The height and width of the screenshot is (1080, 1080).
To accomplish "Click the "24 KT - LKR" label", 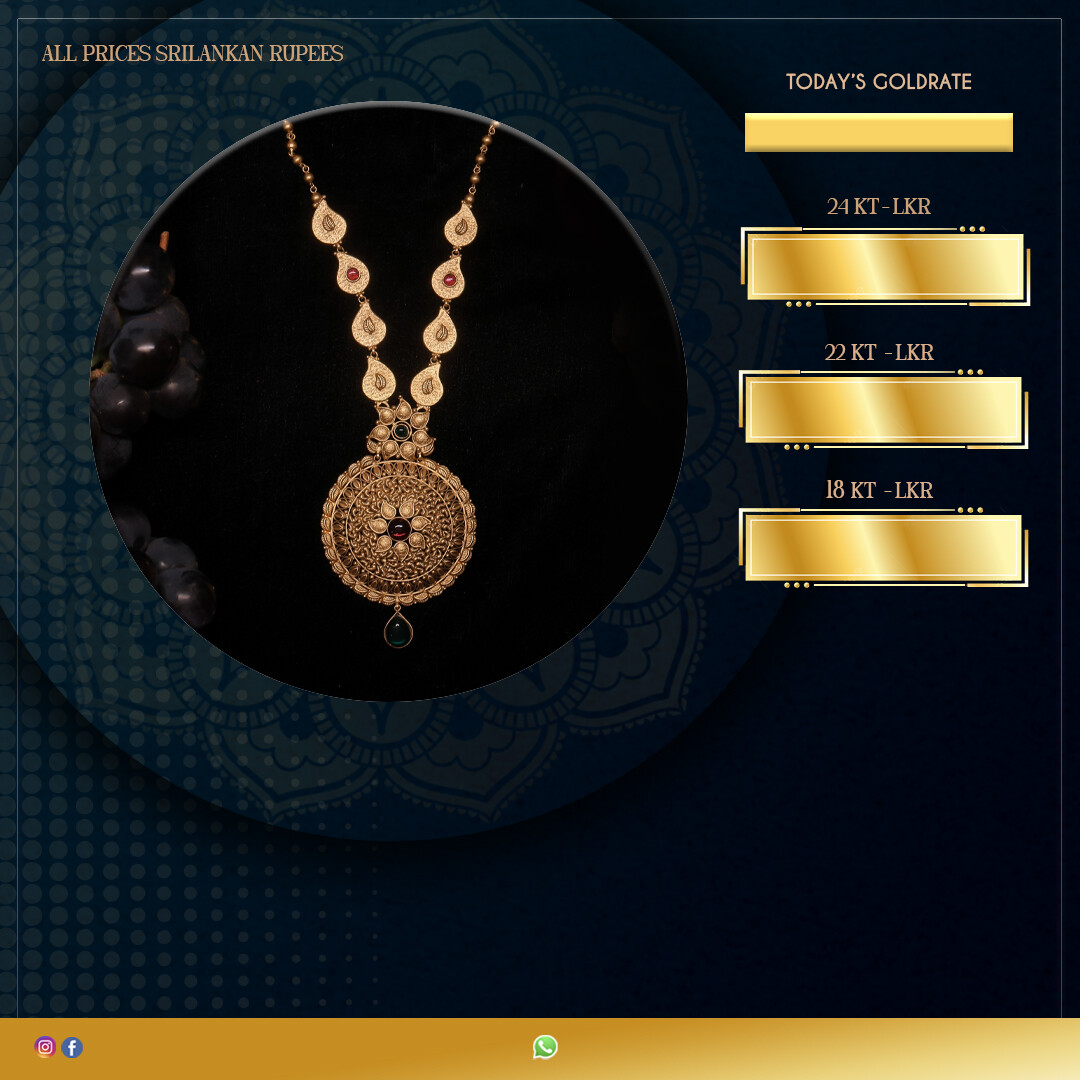I will click(879, 207).
